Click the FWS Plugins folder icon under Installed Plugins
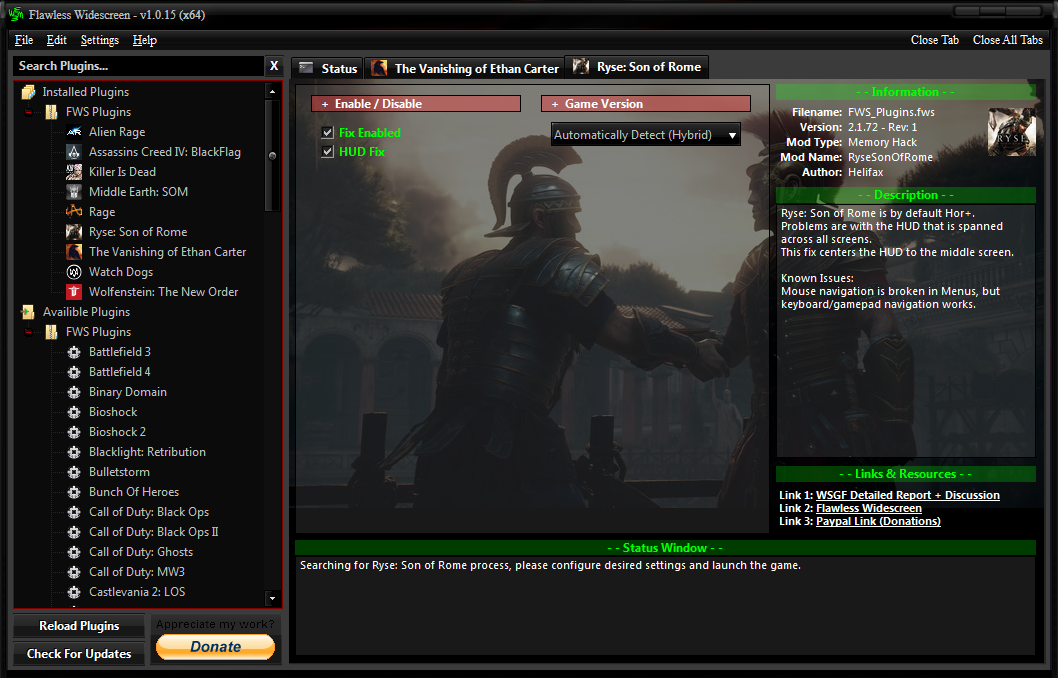The image size is (1058, 678). click(x=51, y=112)
